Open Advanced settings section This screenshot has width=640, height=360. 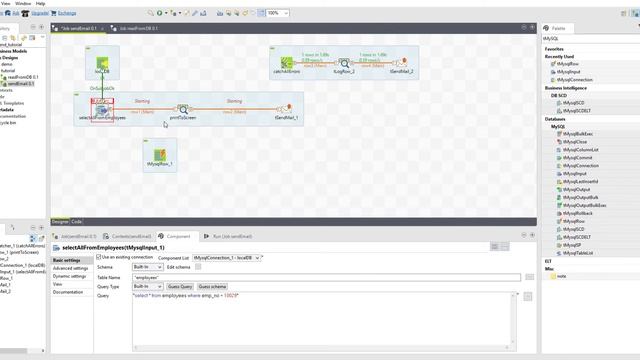pos(70,268)
